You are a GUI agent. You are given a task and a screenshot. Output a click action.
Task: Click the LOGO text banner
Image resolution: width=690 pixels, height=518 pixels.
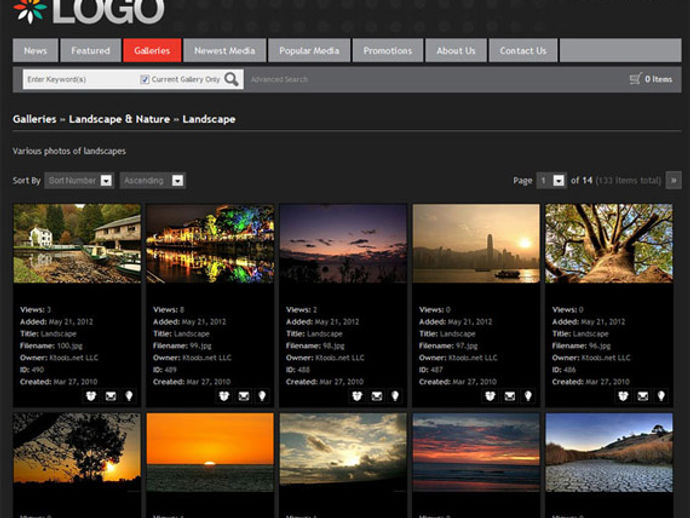point(108,11)
